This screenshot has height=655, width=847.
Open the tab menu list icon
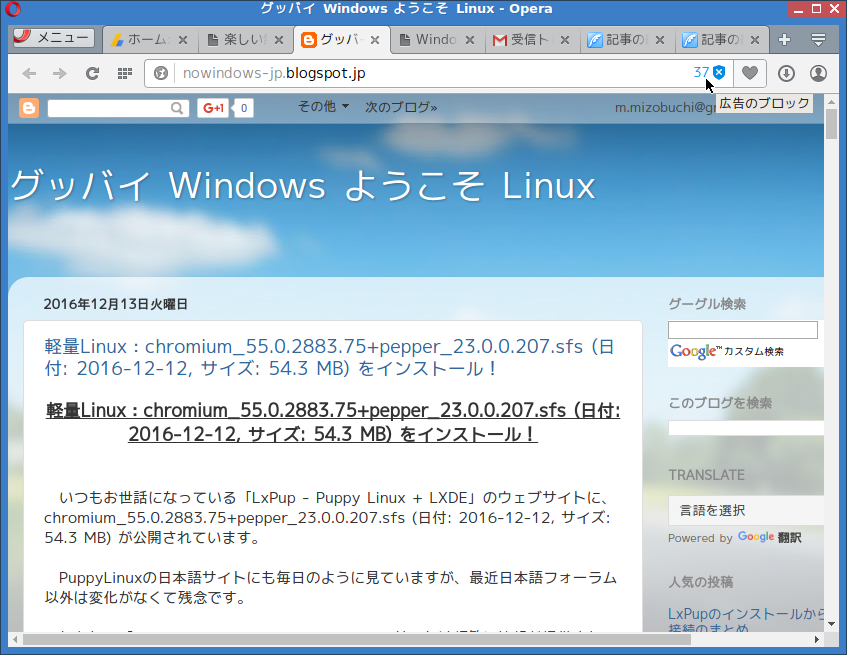click(818, 39)
